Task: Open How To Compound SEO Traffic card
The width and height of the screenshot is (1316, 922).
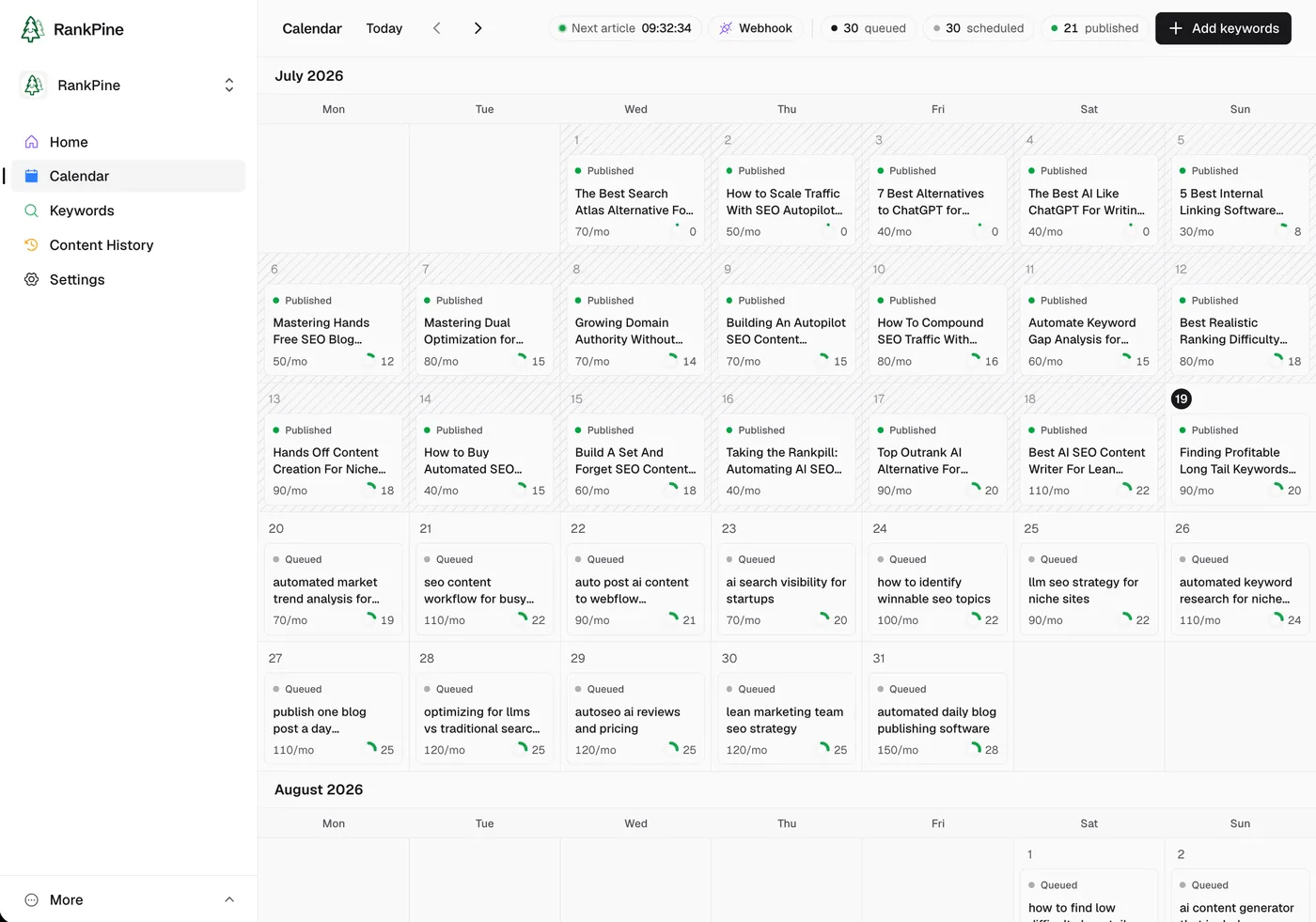Action: click(x=938, y=331)
